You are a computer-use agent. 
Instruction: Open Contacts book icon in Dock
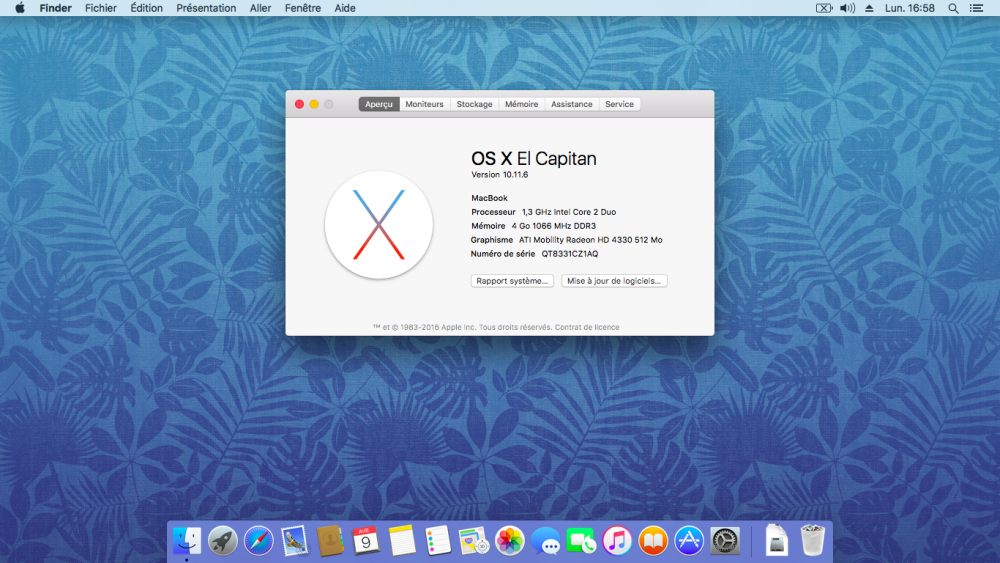tap(330, 541)
